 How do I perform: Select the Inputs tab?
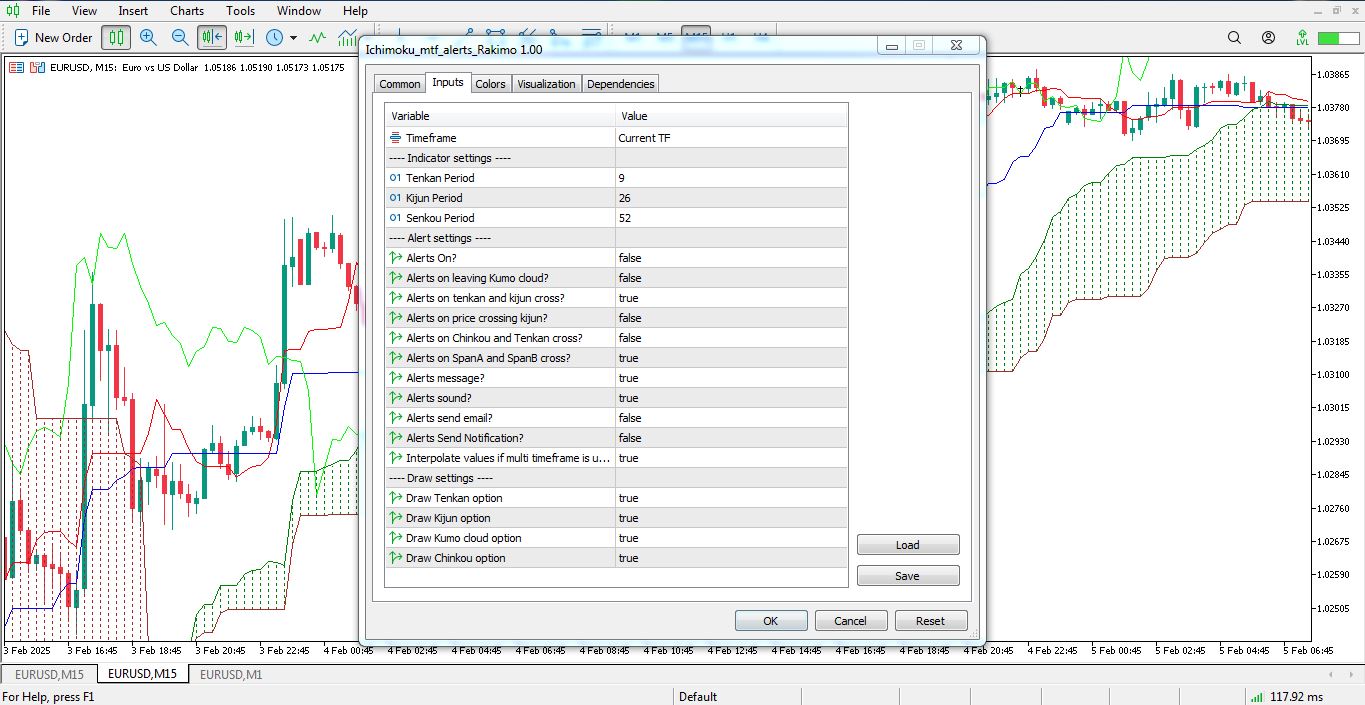click(447, 82)
